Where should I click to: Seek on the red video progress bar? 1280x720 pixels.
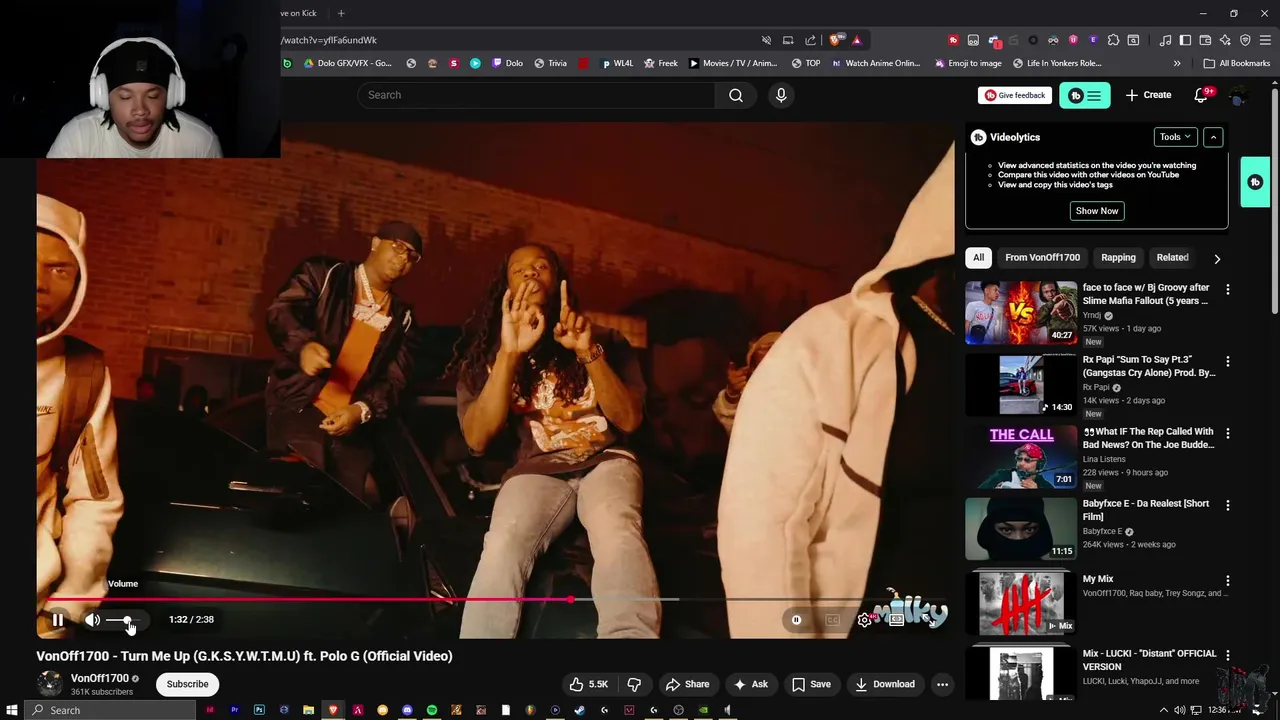coord(495,600)
